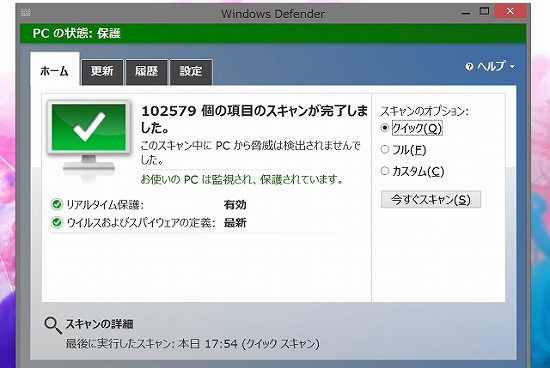Select the クイック(Q) scan radio button
Image resolution: width=550 pixels, height=368 pixels.
coord(385,128)
